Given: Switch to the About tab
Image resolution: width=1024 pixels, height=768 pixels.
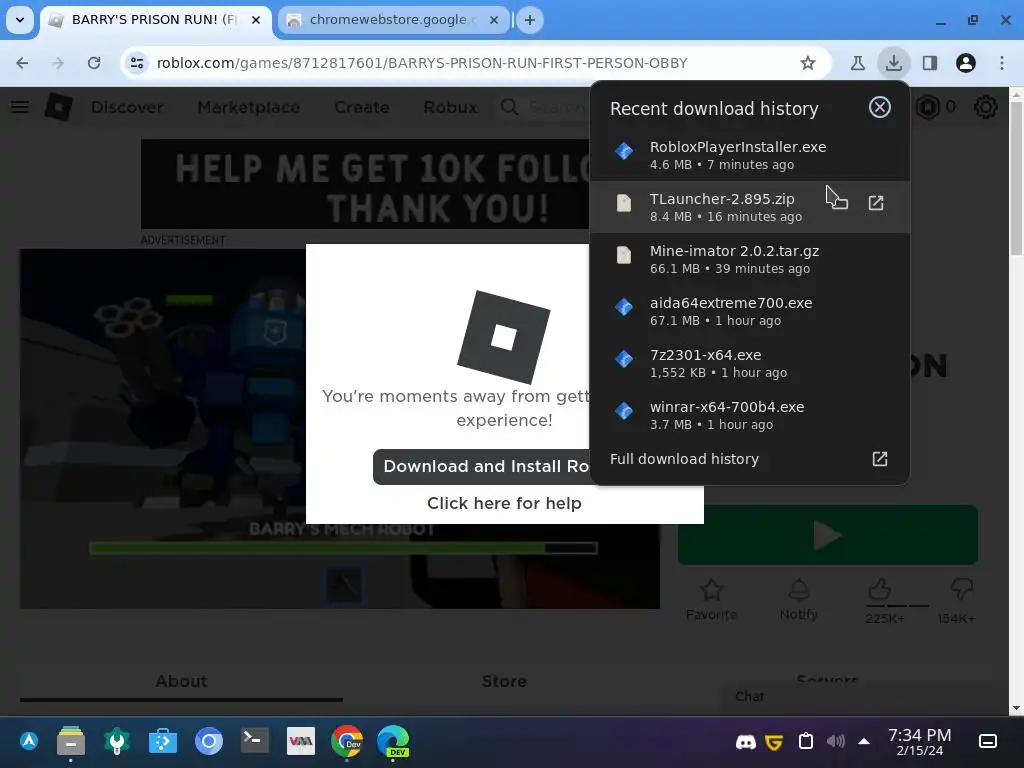Looking at the screenshot, I should tap(182, 681).
